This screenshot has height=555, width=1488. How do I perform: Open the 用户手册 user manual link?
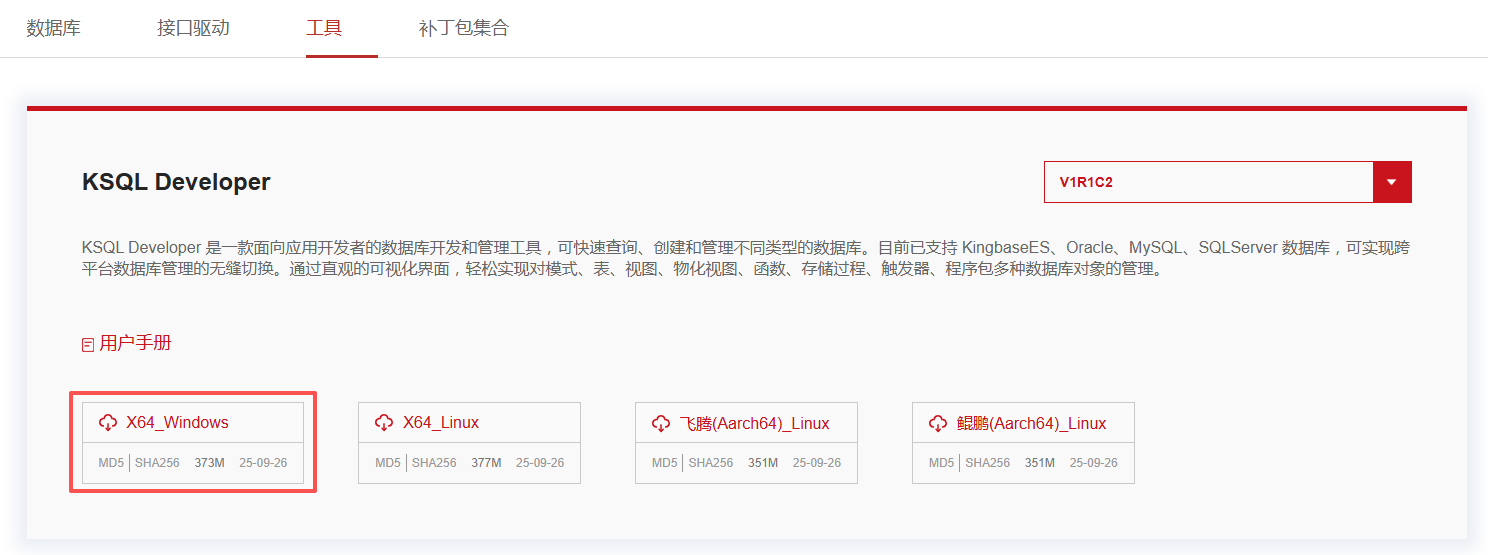135,343
